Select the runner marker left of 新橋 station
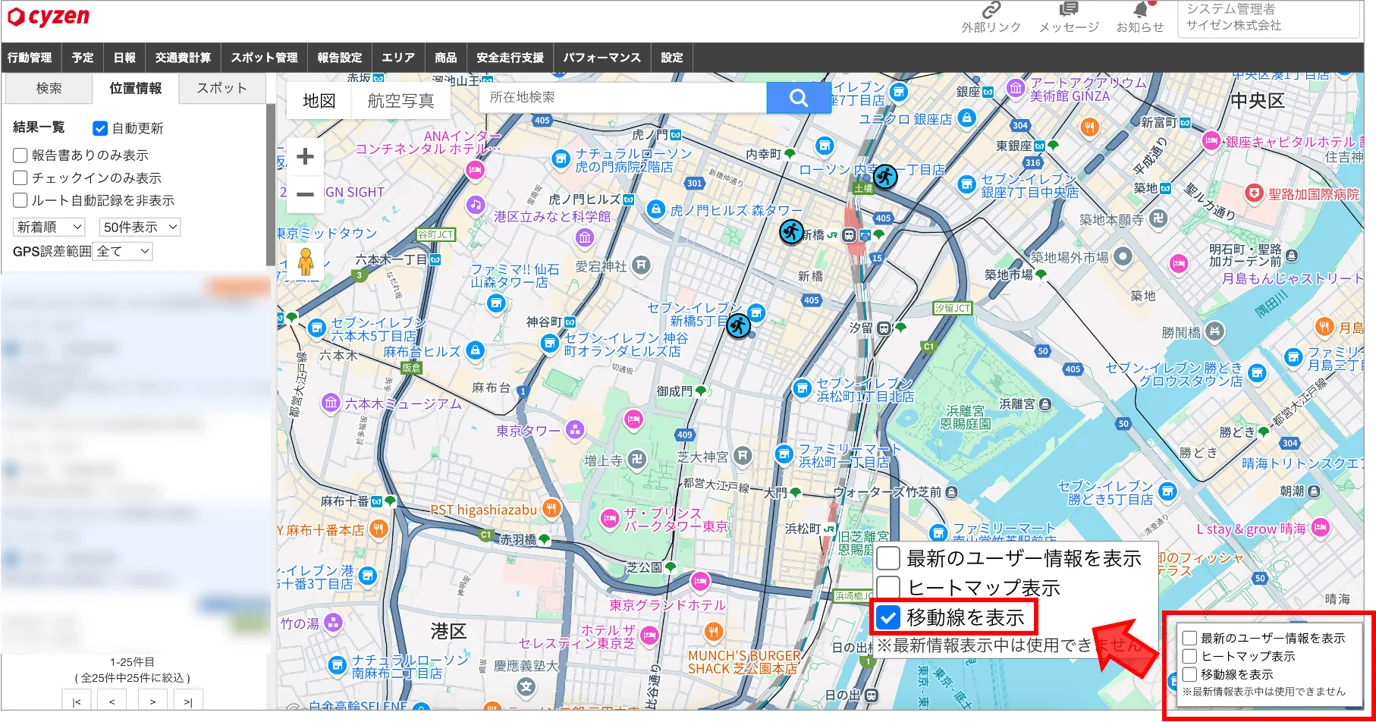This screenshot has width=1376, height=722. (791, 232)
